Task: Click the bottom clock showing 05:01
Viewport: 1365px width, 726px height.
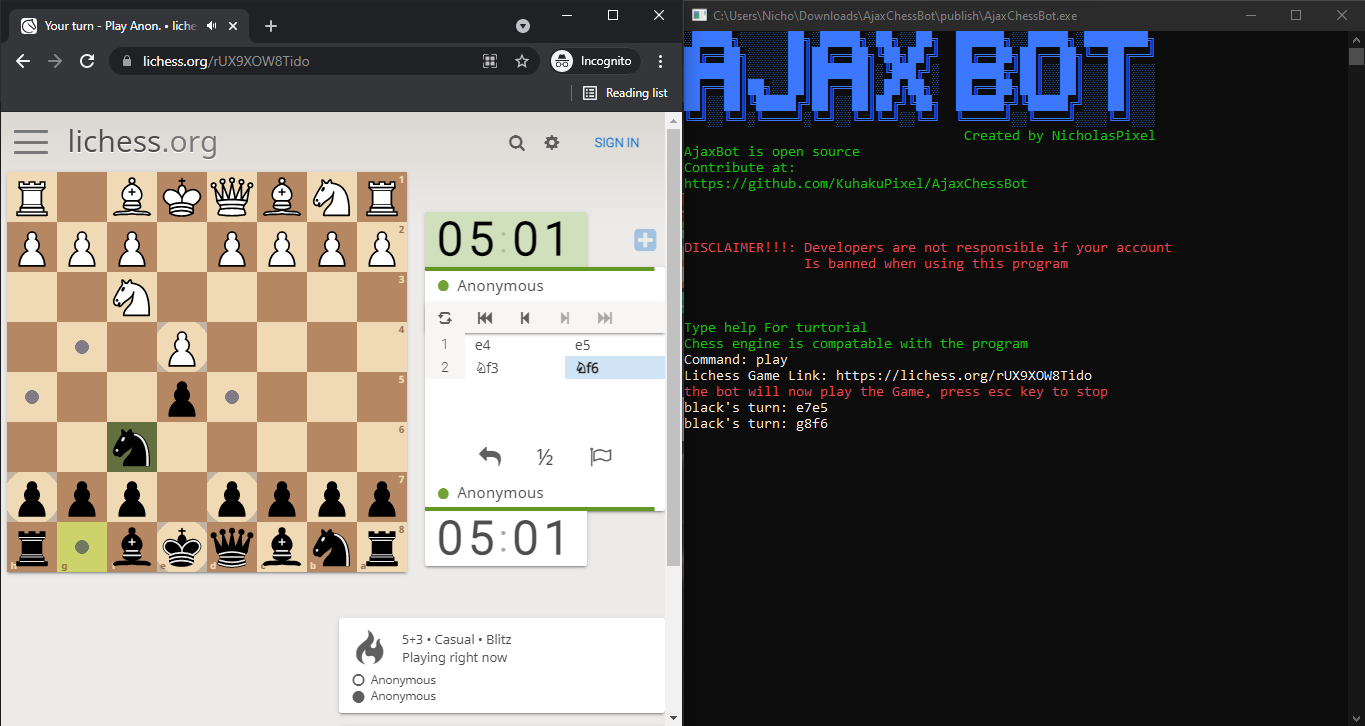Action: click(505, 538)
